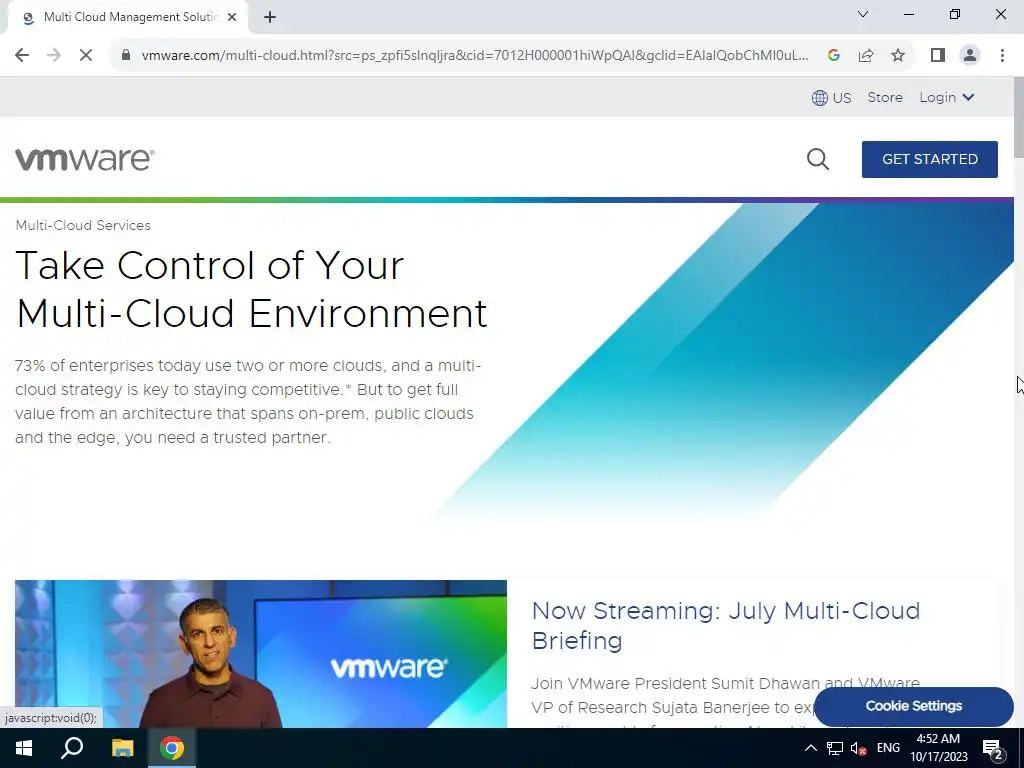Share this page icon
Image resolution: width=1024 pixels, height=768 pixels.
[866, 56]
